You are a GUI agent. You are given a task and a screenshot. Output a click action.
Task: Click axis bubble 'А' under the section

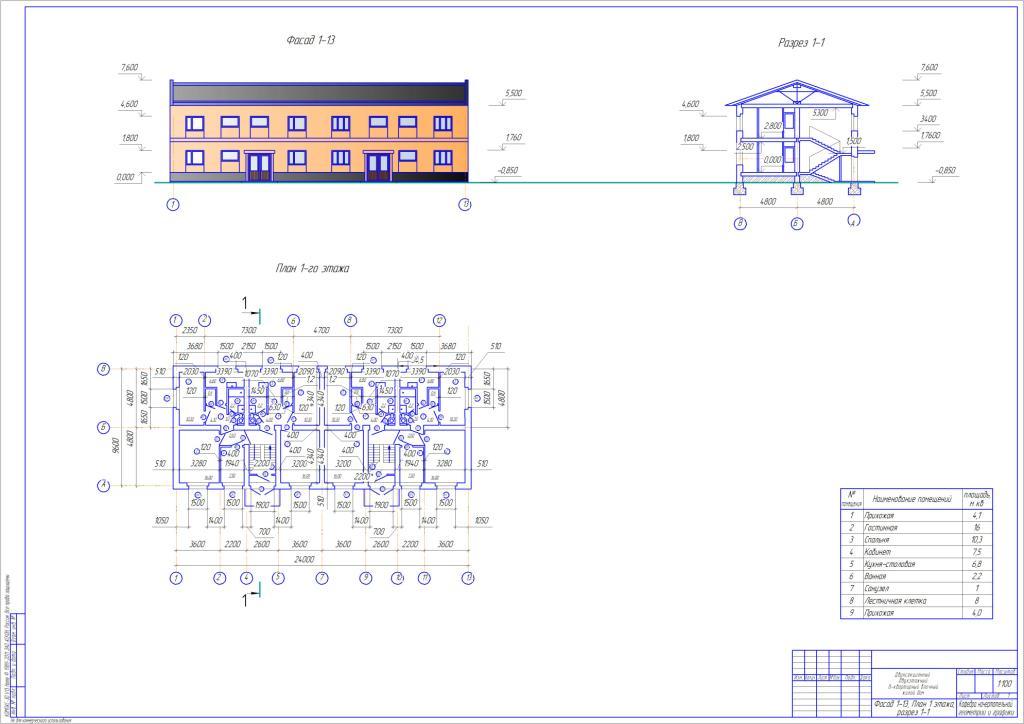(854, 221)
